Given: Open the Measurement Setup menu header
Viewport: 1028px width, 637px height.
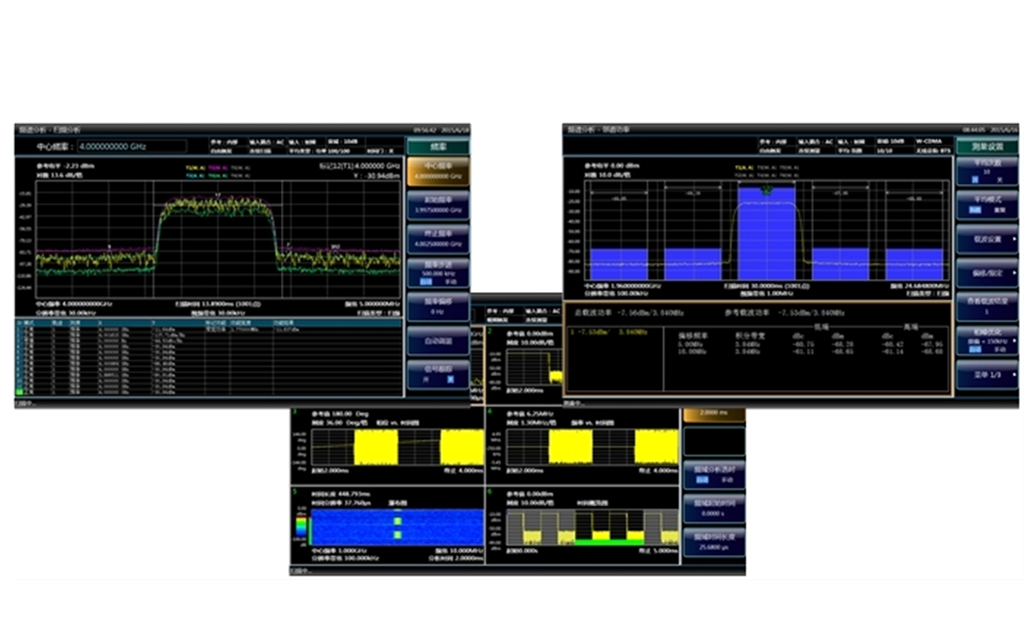Looking at the screenshot, I should click(x=986, y=146).
